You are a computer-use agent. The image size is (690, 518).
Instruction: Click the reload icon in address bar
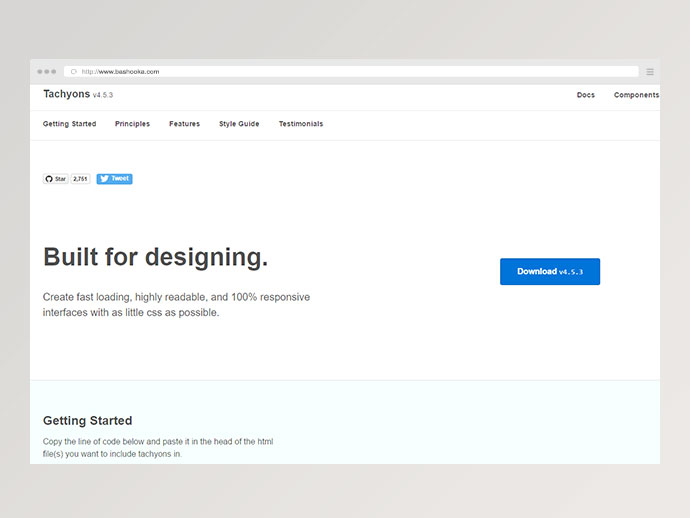pyautogui.click(x=73, y=71)
